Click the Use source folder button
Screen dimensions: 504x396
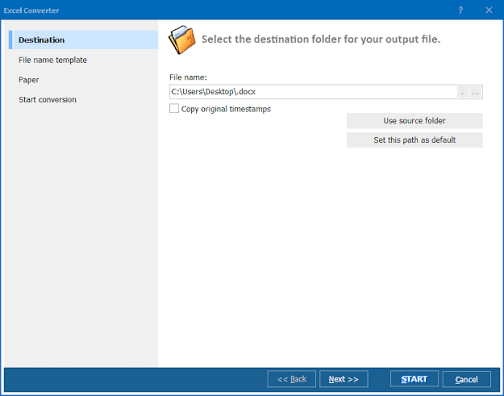(x=414, y=121)
